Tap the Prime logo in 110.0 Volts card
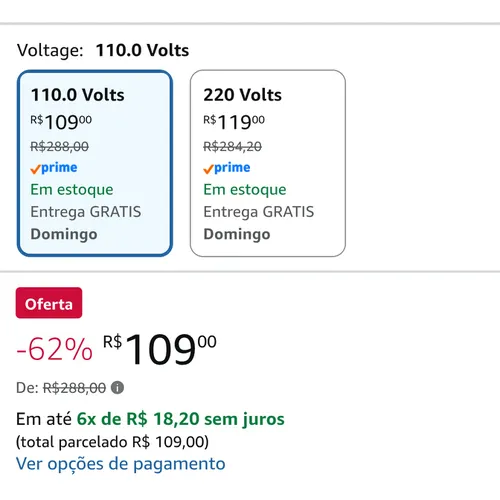This screenshot has height=500, width=500. click(54, 168)
